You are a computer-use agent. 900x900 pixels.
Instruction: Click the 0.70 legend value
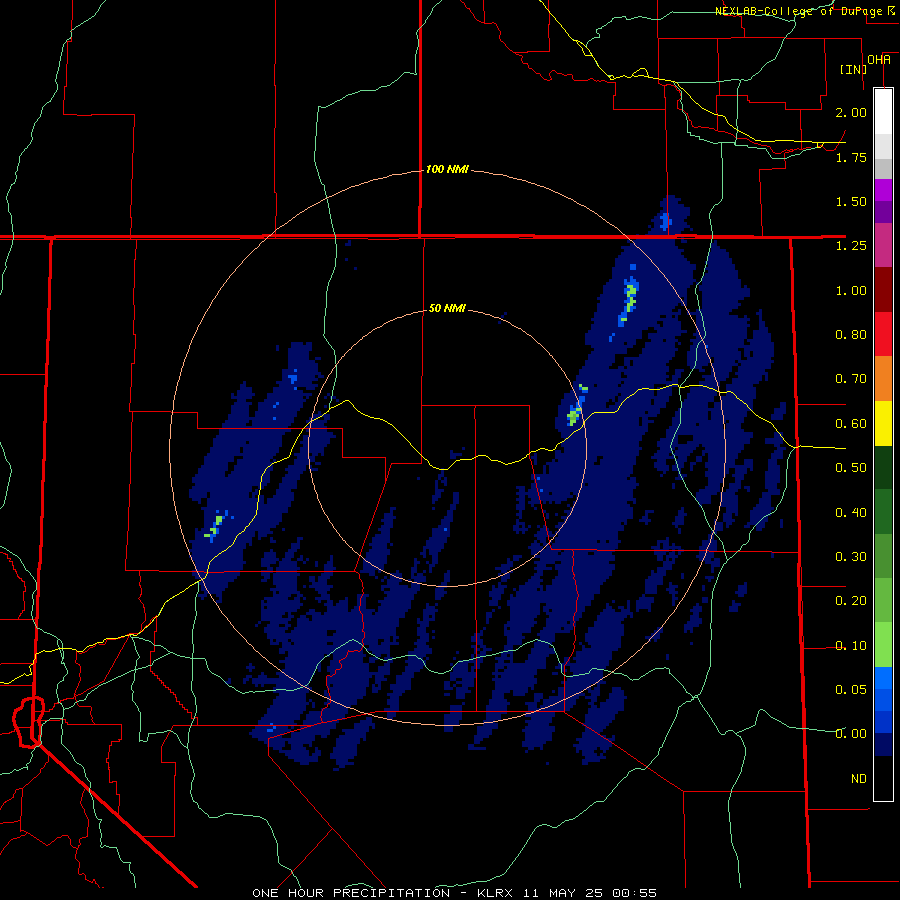pos(851,379)
